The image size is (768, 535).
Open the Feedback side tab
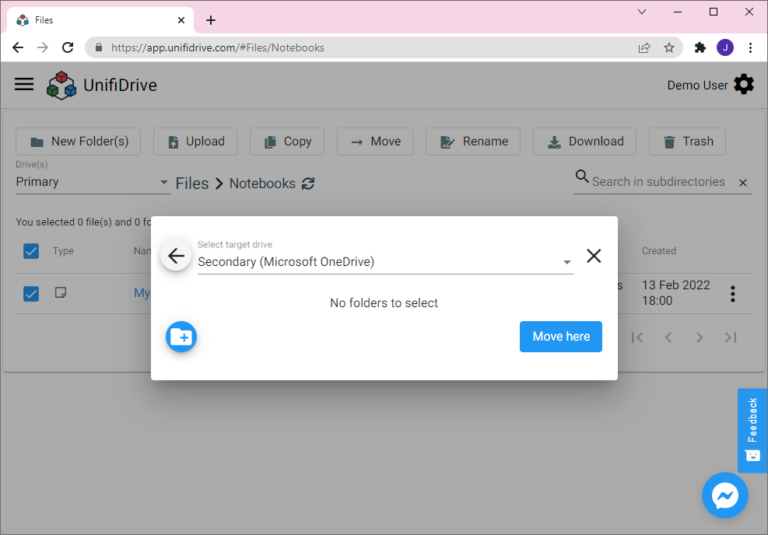[753, 430]
